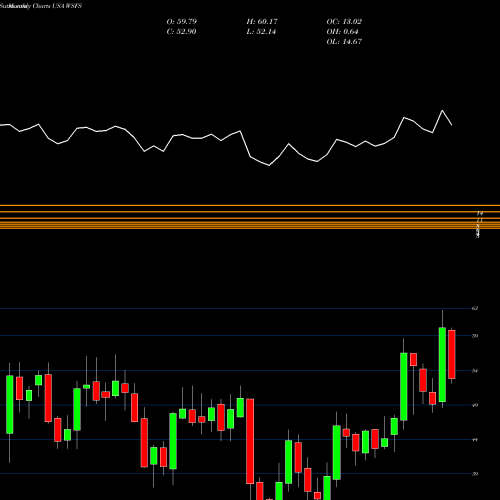Screen dimensions: 500x500
Task: Click the highest peak of the white line
Action: pos(442,110)
